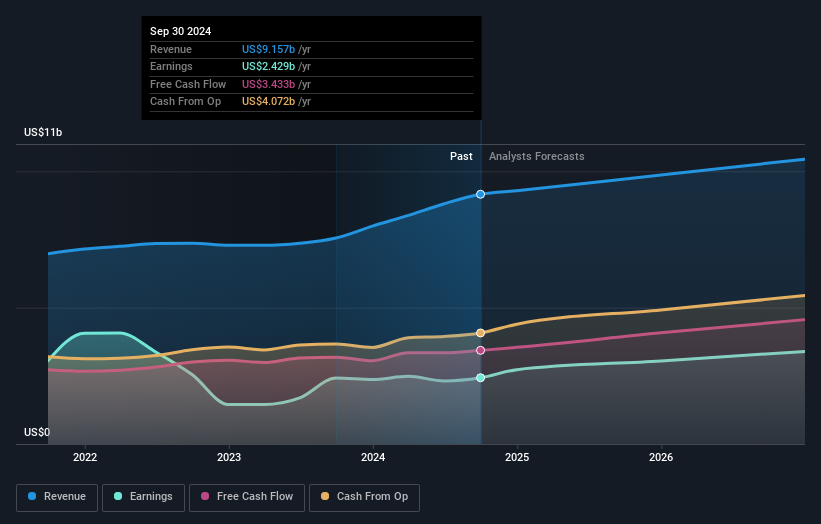The image size is (821, 524).
Task: Click the Earnings row label in tooltip
Action: [171, 66]
